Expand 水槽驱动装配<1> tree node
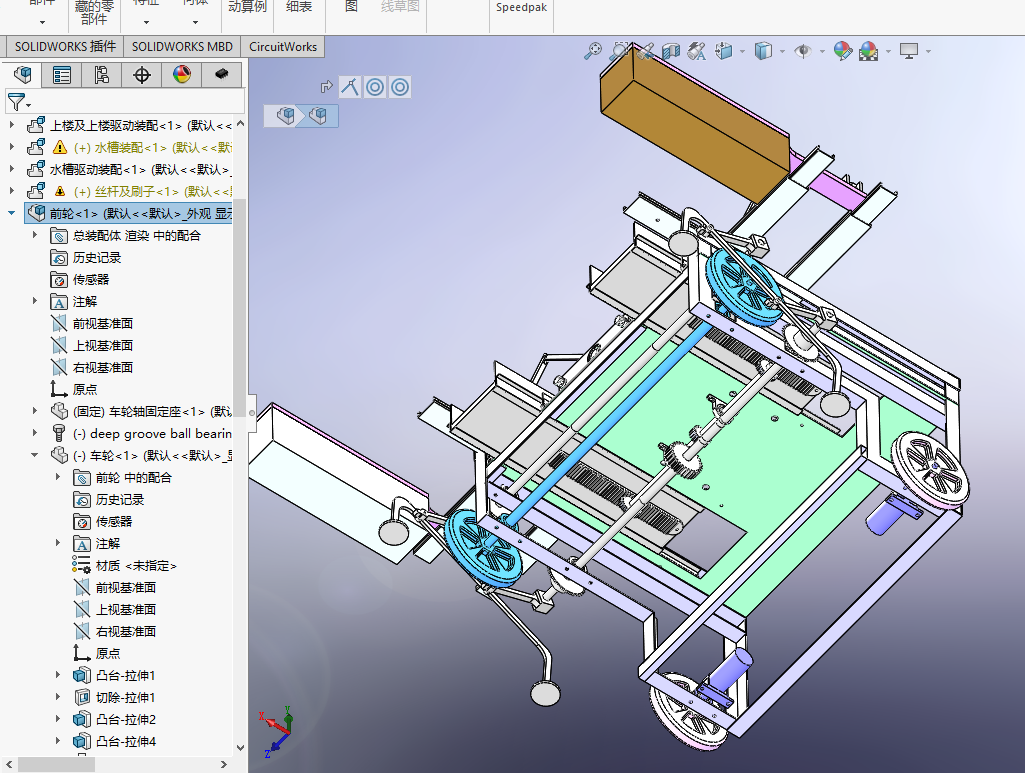The height and width of the screenshot is (773, 1025). (12, 169)
